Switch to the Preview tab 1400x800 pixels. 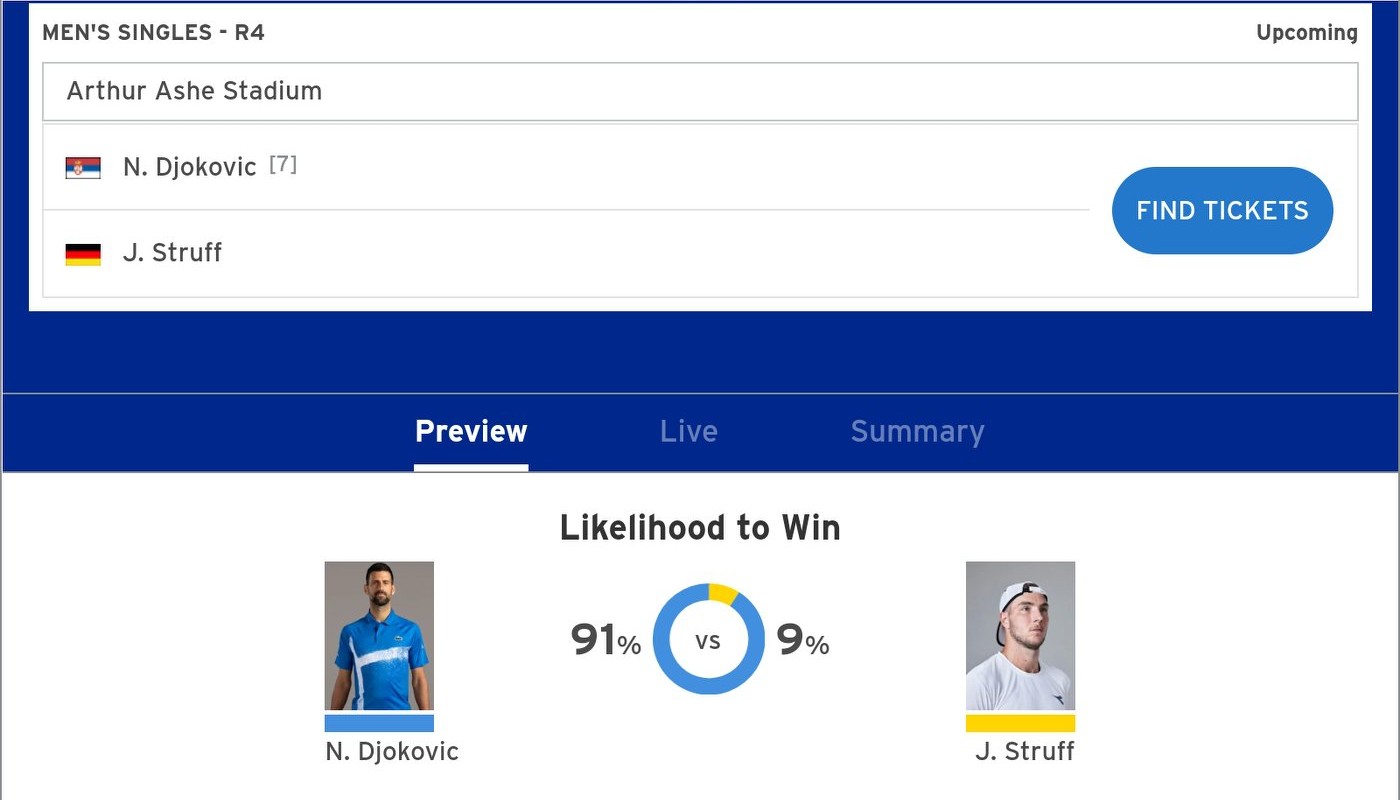click(471, 432)
